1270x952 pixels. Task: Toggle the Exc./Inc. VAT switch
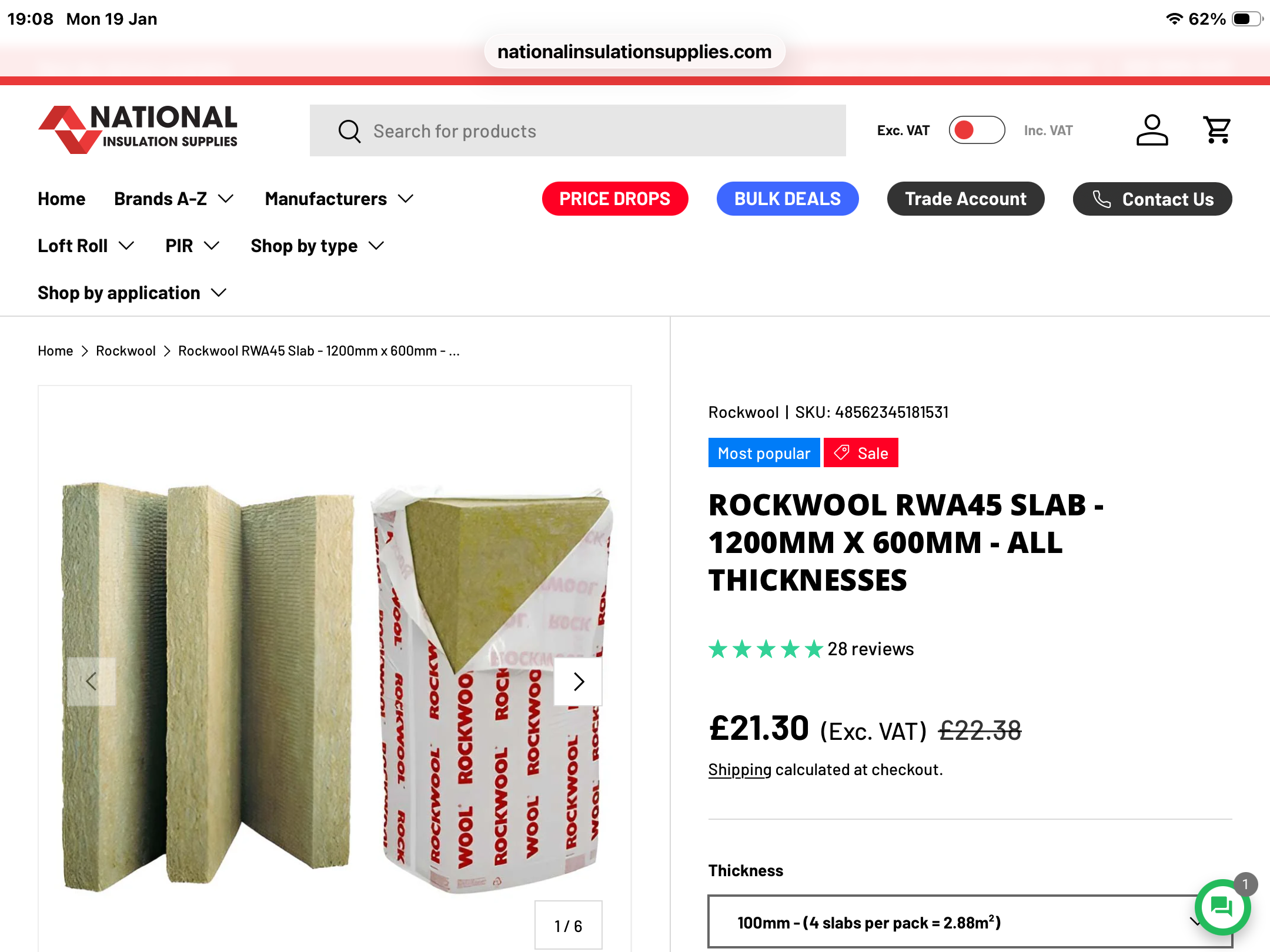pos(977,130)
